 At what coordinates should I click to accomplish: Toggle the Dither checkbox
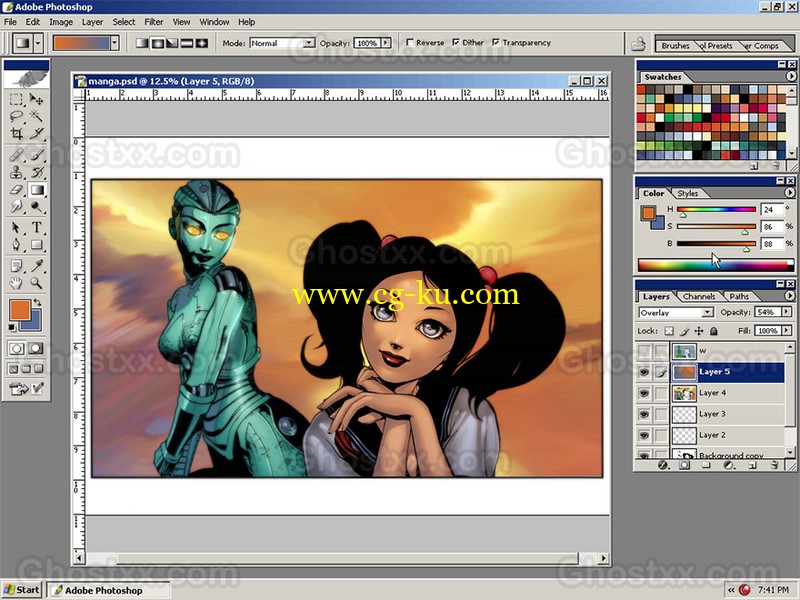tap(456, 43)
